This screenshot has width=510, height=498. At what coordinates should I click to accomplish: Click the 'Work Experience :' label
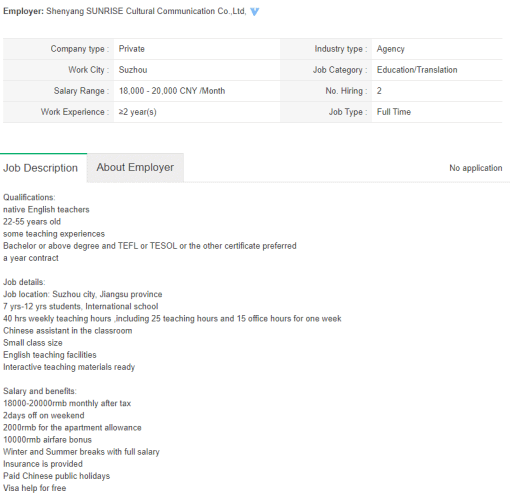pyautogui.click(x=75, y=112)
